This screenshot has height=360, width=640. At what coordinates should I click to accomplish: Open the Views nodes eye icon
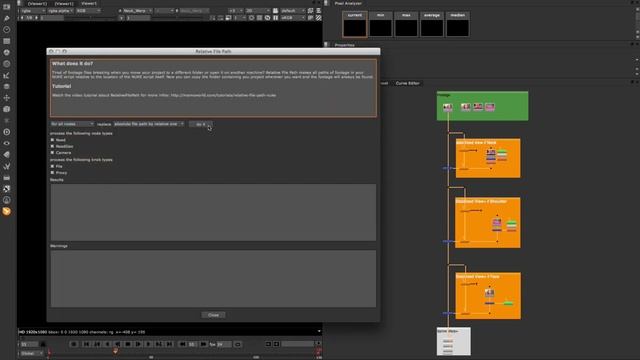click(7, 143)
